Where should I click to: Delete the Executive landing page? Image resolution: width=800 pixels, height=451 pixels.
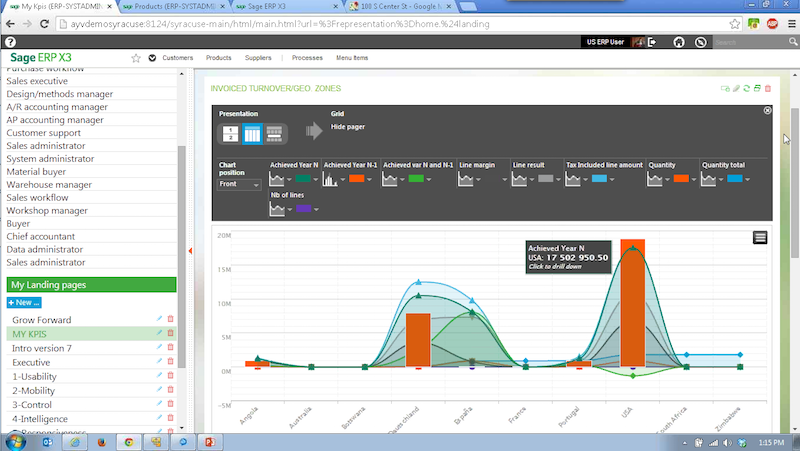[170, 362]
